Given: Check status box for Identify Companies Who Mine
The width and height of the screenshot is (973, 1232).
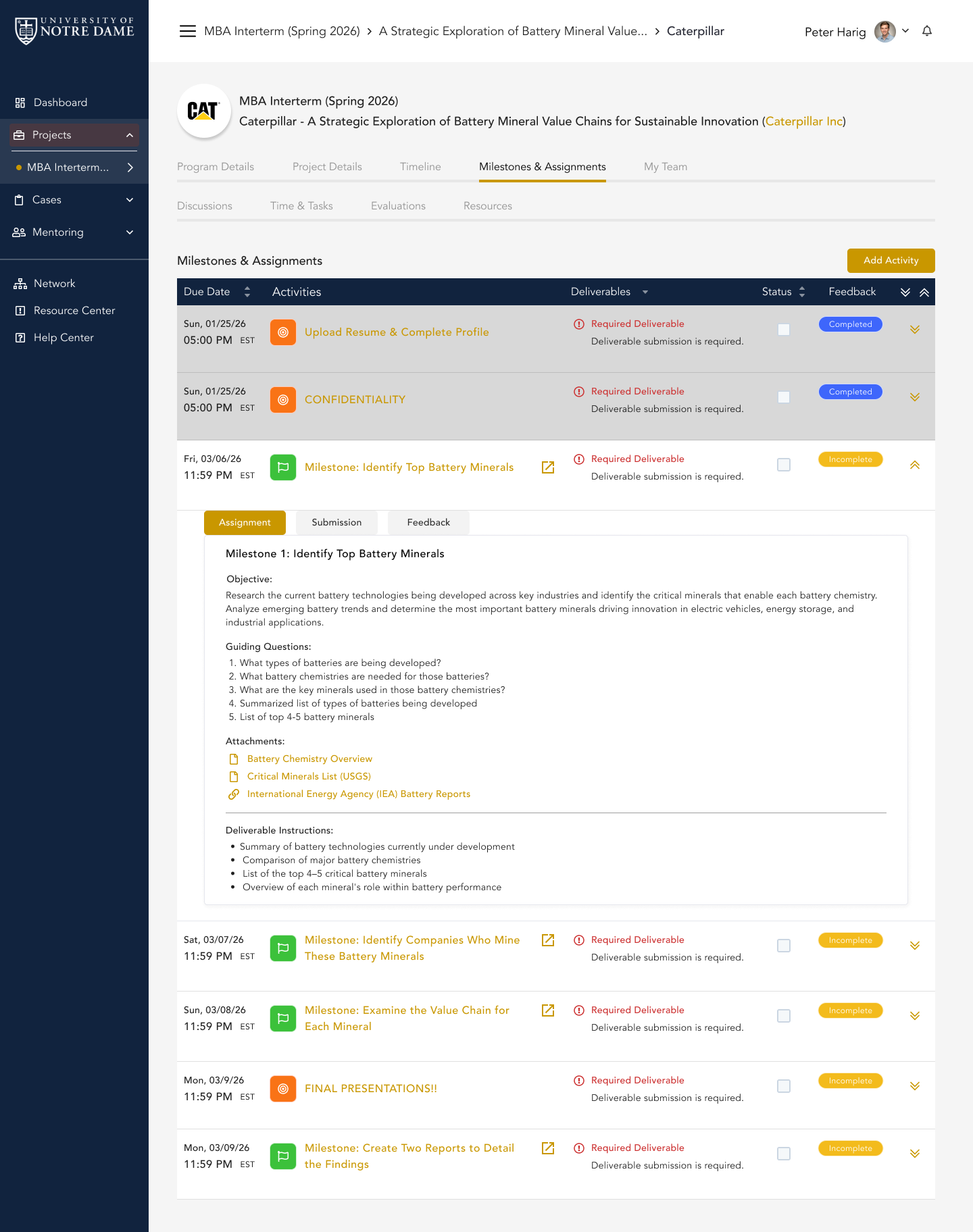Looking at the screenshot, I should point(784,946).
